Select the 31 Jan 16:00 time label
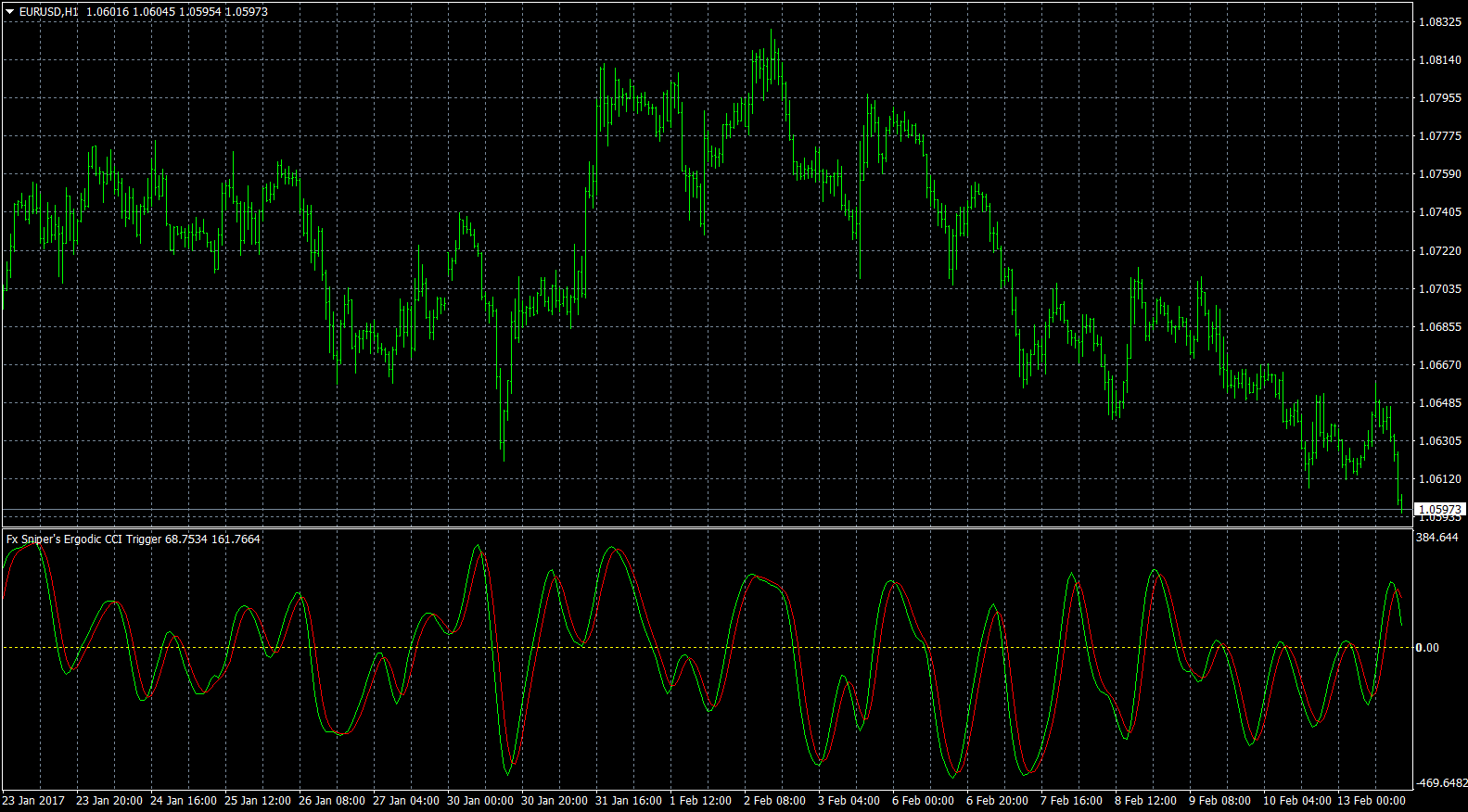Image resolution: width=1468 pixels, height=812 pixels. (629, 801)
